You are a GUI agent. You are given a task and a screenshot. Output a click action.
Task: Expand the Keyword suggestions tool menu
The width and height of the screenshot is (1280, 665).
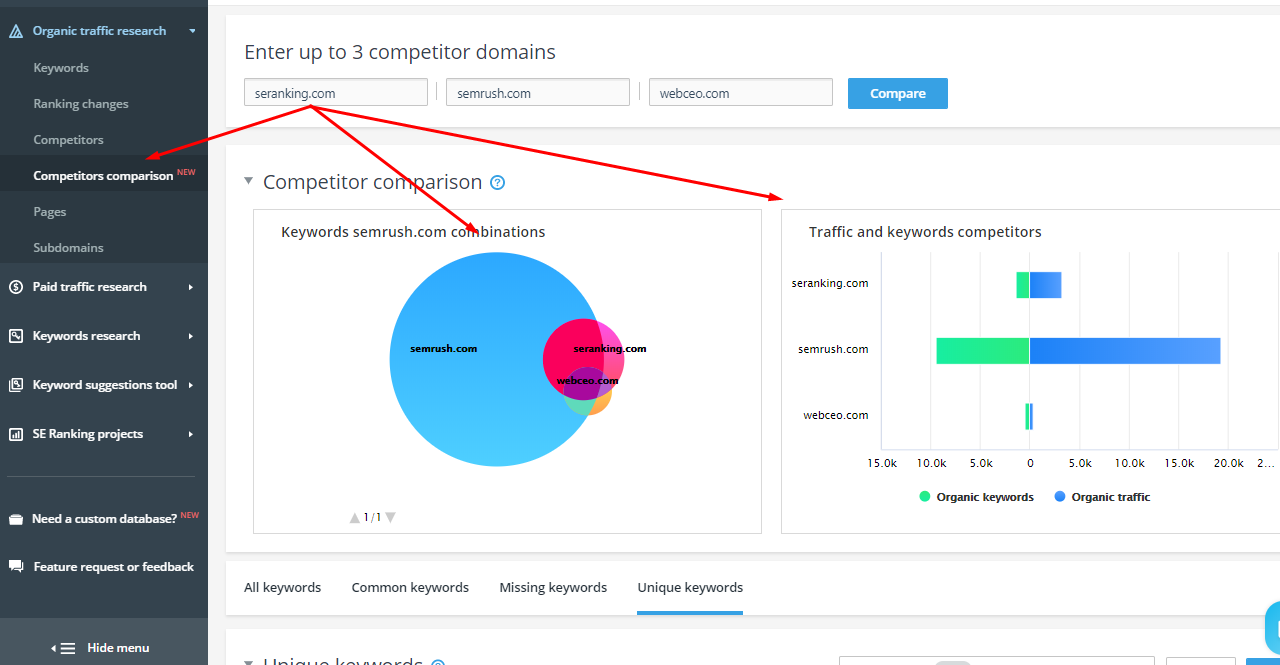tap(190, 385)
